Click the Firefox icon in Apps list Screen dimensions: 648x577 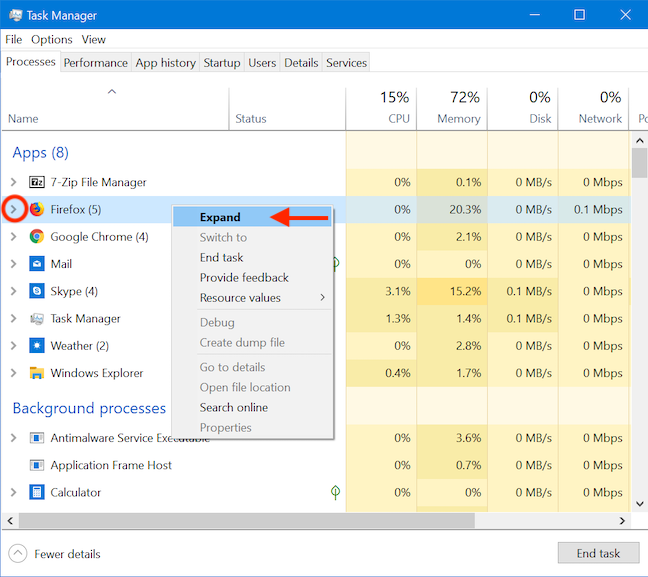point(37,210)
